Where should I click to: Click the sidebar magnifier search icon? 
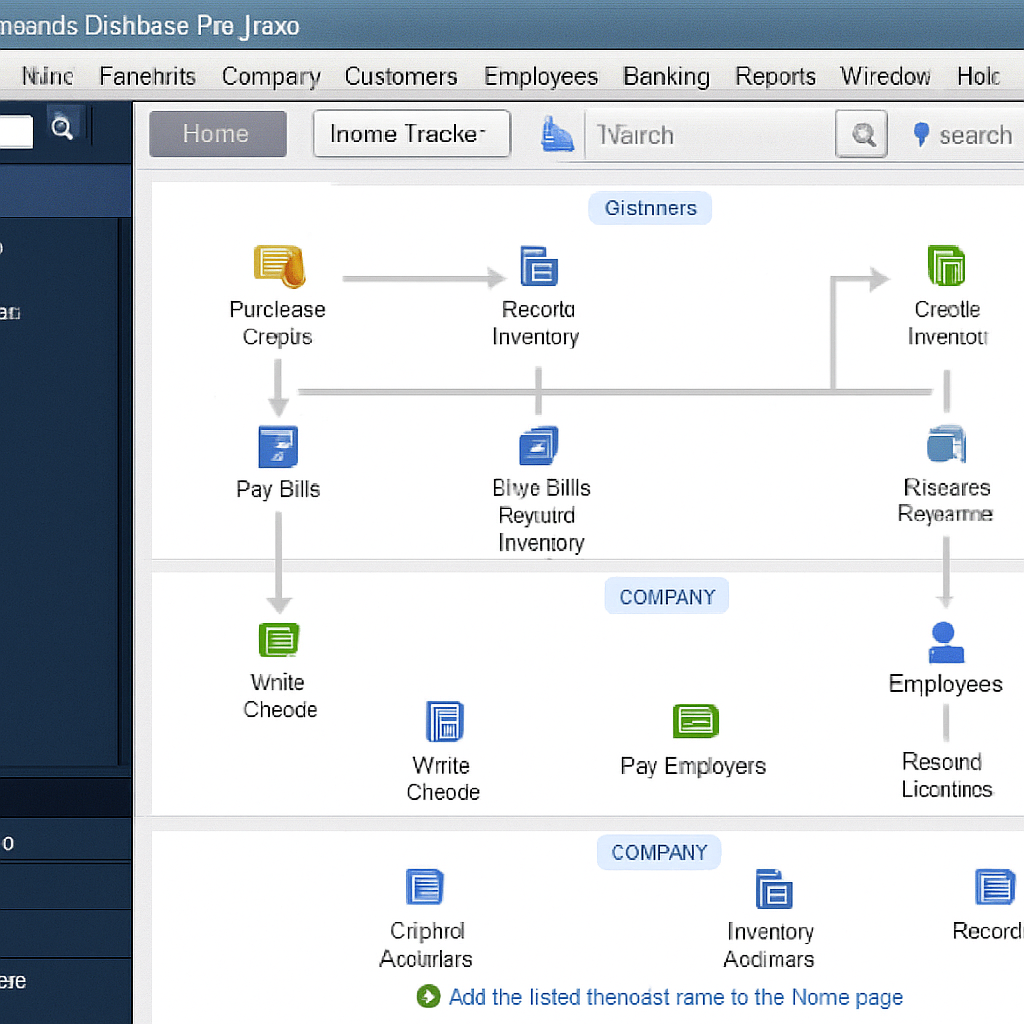[x=62, y=128]
